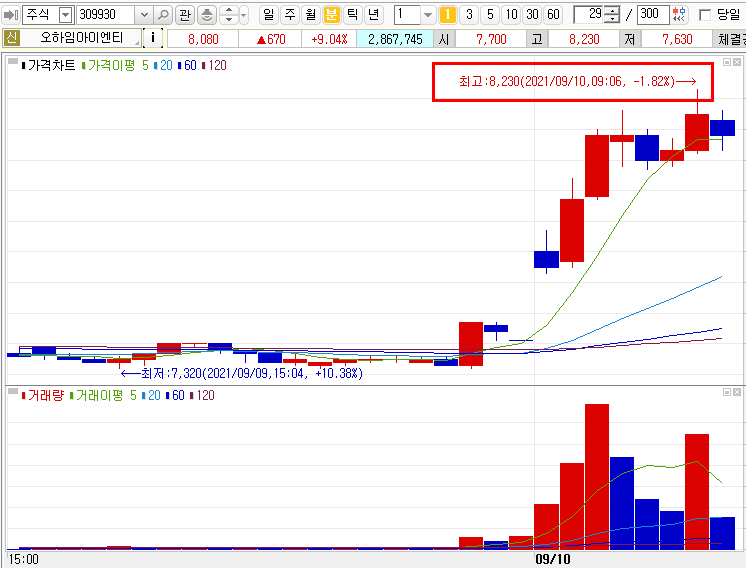Viewport: 746px width, 568px height.
Task: Click the price MA 120 legend entry
Action: coord(214,65)
